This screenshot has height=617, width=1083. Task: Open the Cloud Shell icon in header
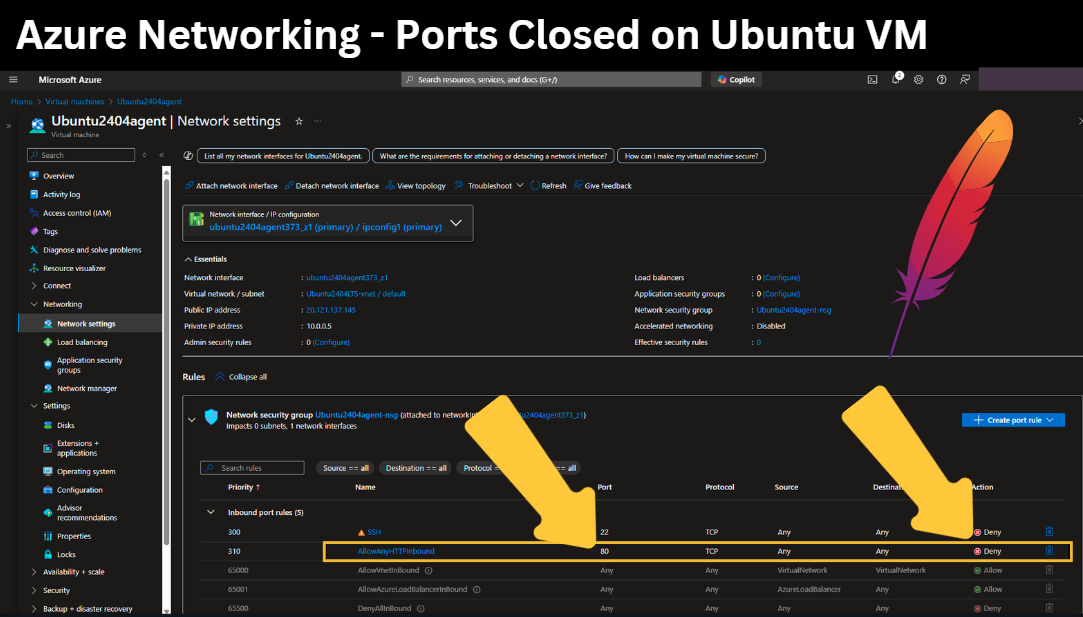872,79
